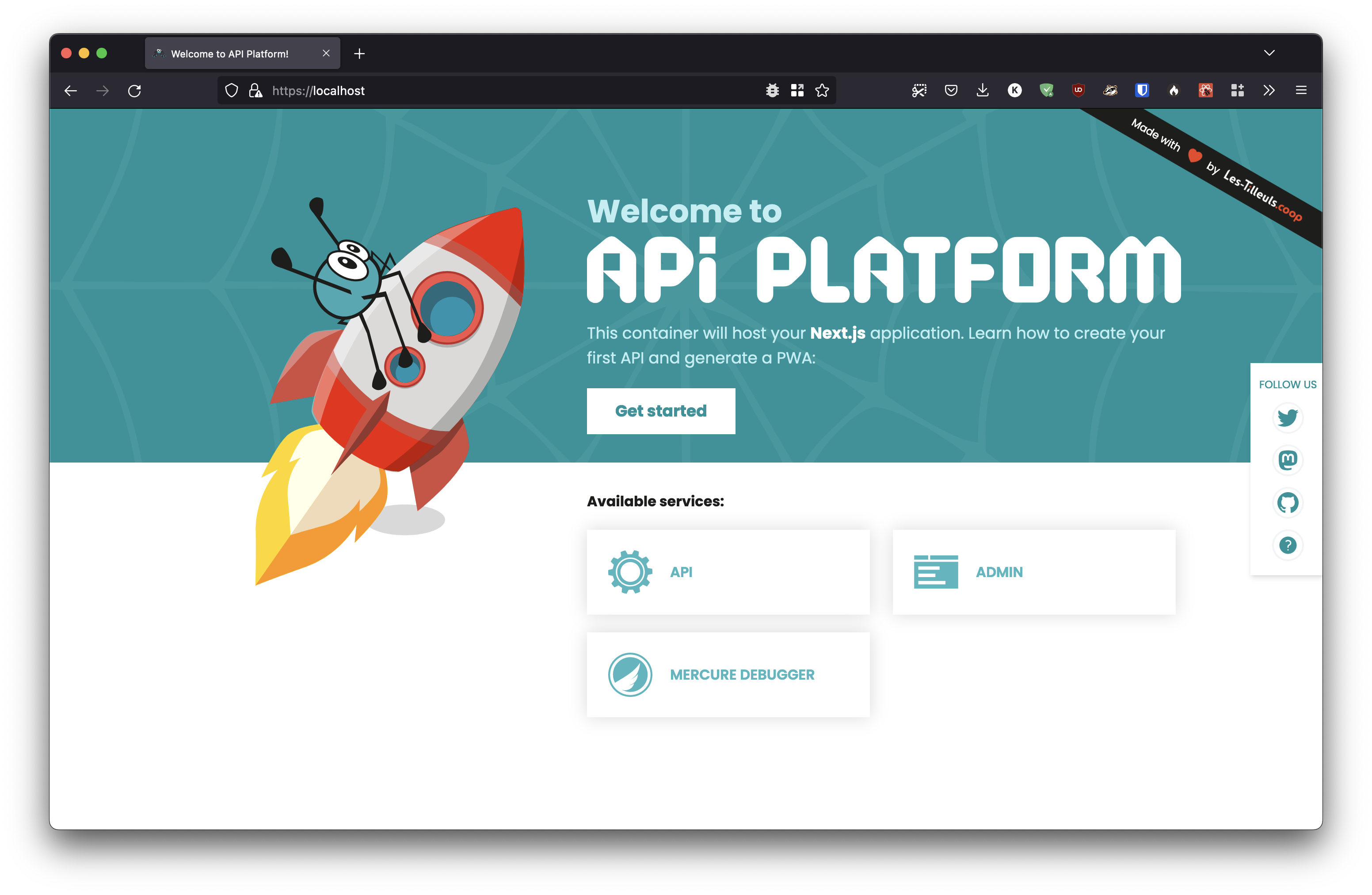This screenshot has height=895, width=1372.
Task: Select the gear icon on the API card
Action: 629,571
